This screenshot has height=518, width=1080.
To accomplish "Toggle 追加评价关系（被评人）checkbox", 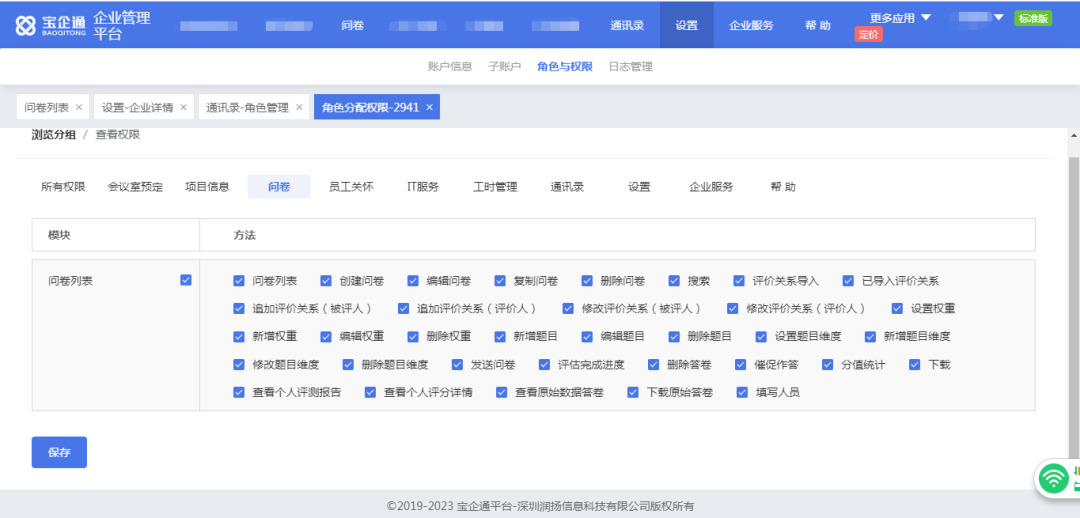I will point(239,308).
